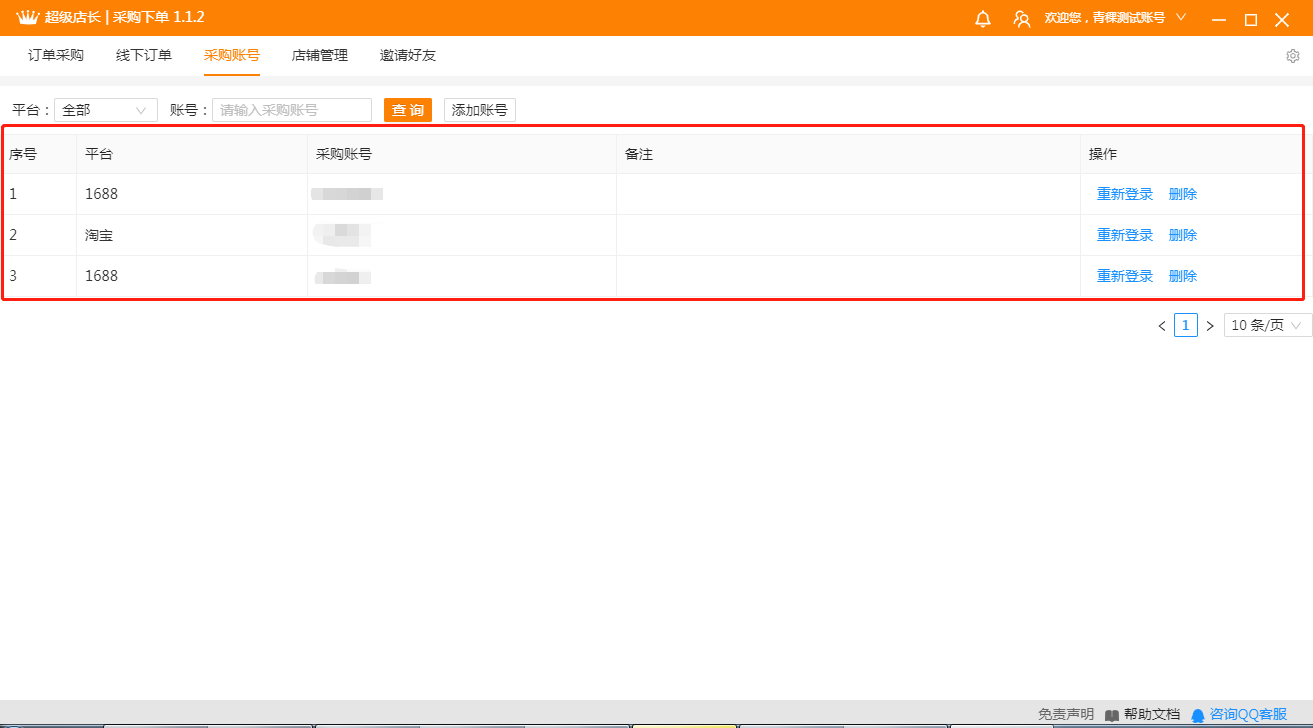
Task: Expand the account menu arrow beside username
Action: (x=1181, y=18)
